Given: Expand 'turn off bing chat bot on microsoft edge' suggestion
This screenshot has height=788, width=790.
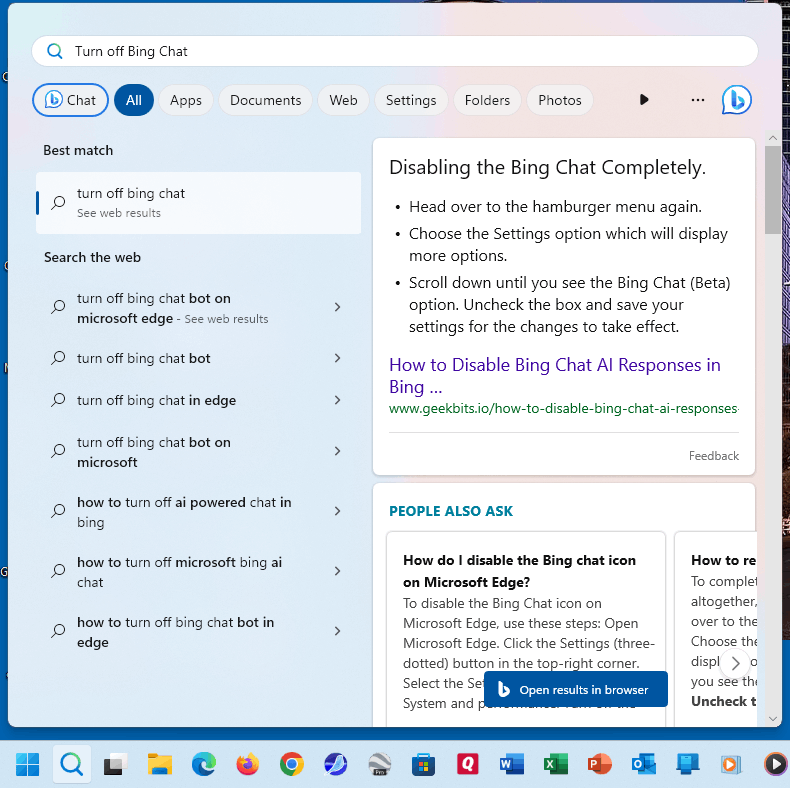Looking at the screenshot, I should tap(338, 307).
